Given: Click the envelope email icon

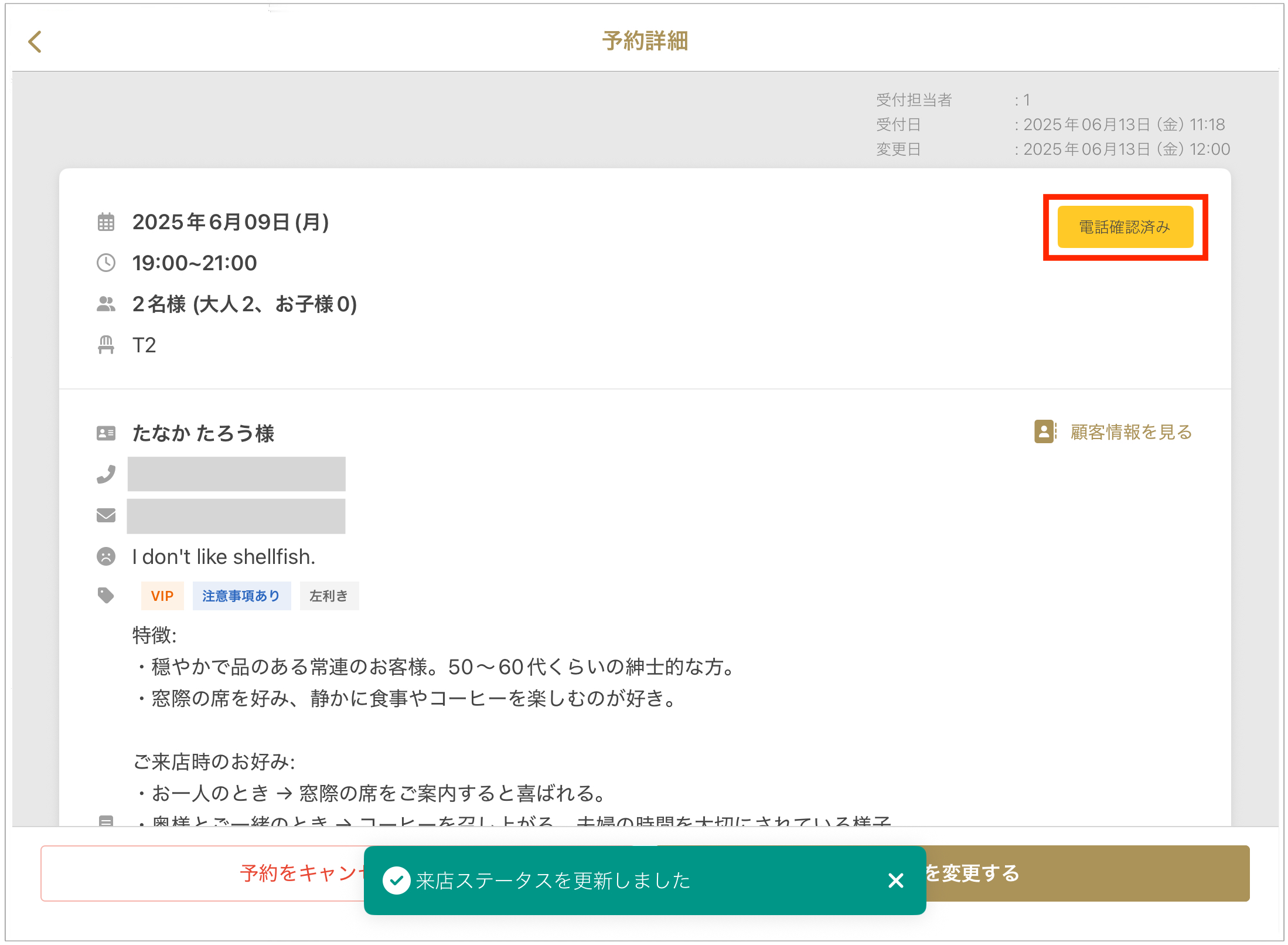Looking at the screenshot, I should point(106,515).
